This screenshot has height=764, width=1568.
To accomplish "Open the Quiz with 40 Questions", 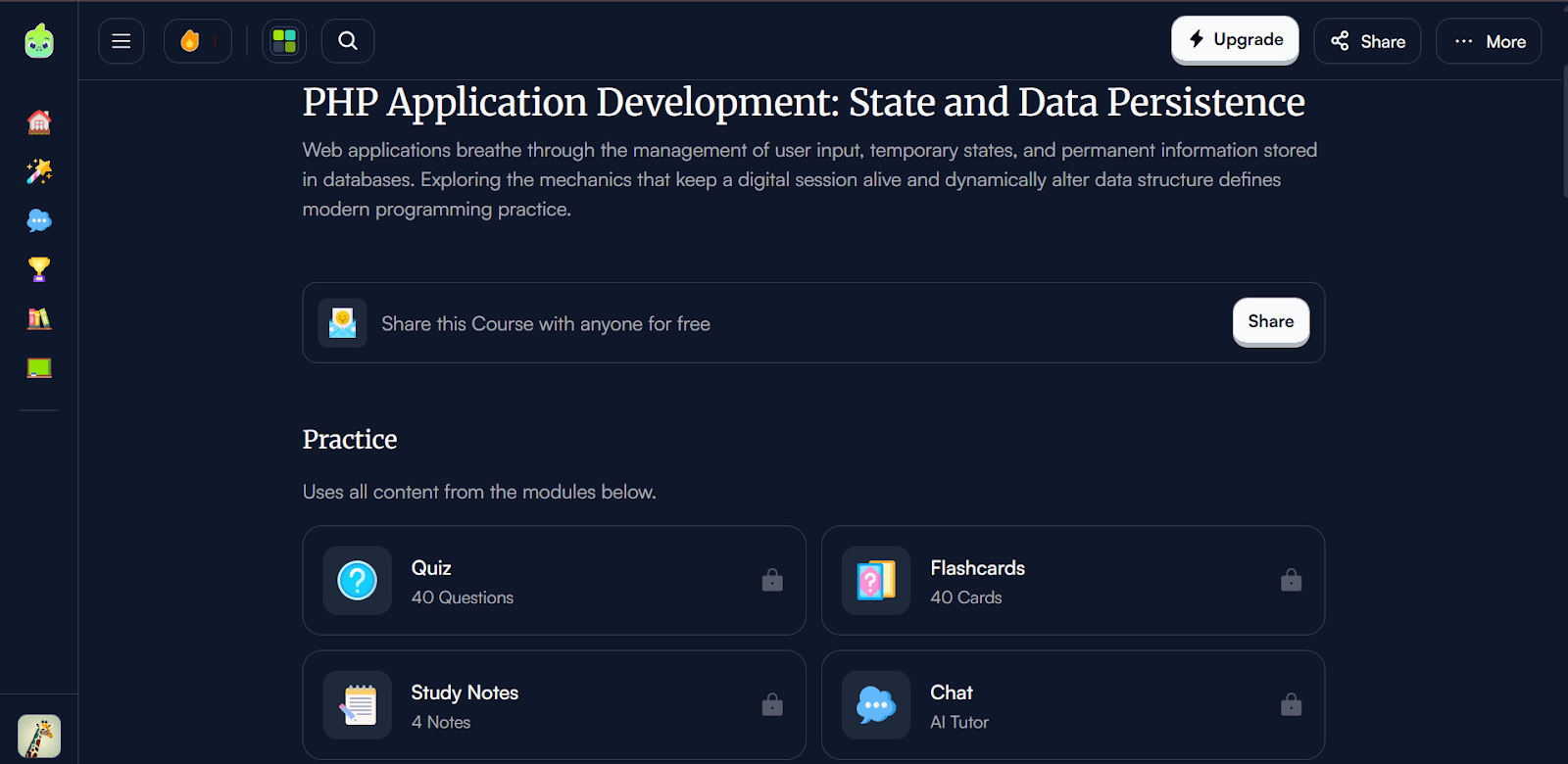I will 554,581.
